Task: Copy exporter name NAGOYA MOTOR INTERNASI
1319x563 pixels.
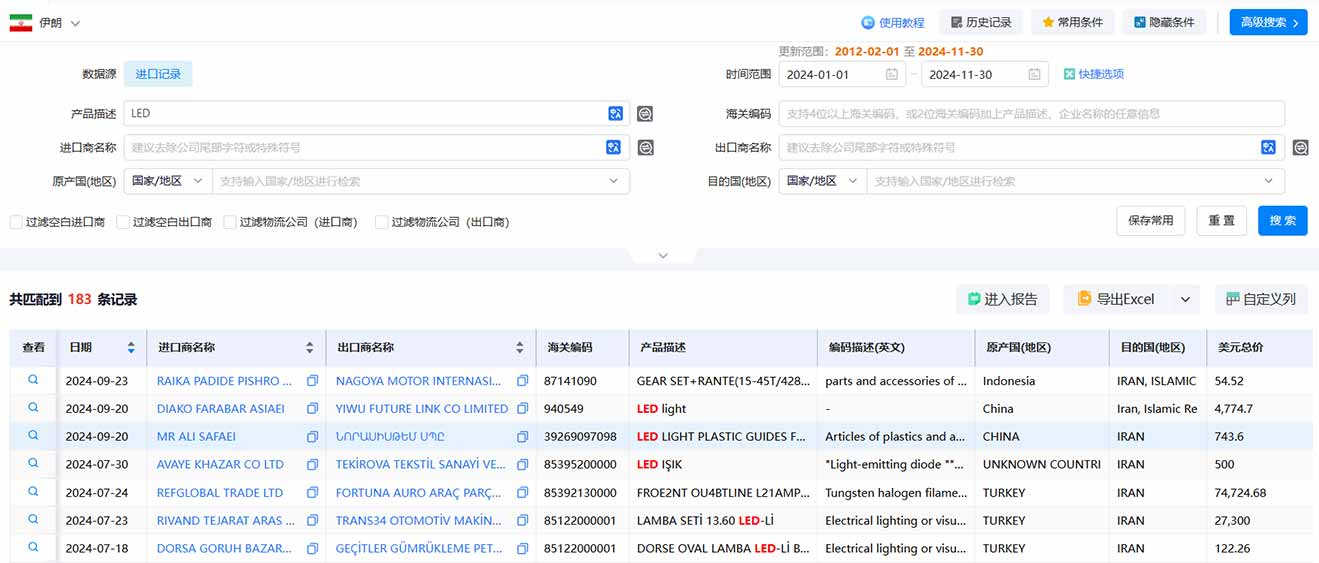Action: tap(522, 381)
